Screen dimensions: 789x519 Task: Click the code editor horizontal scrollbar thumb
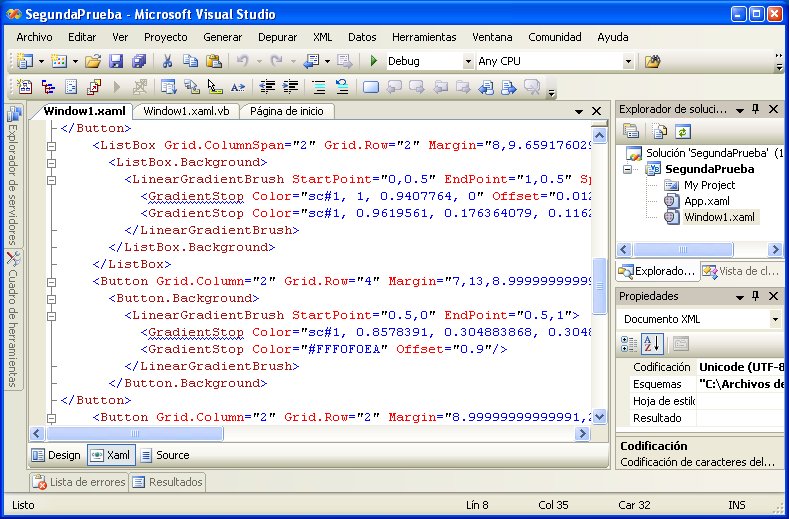pos(134,433)
